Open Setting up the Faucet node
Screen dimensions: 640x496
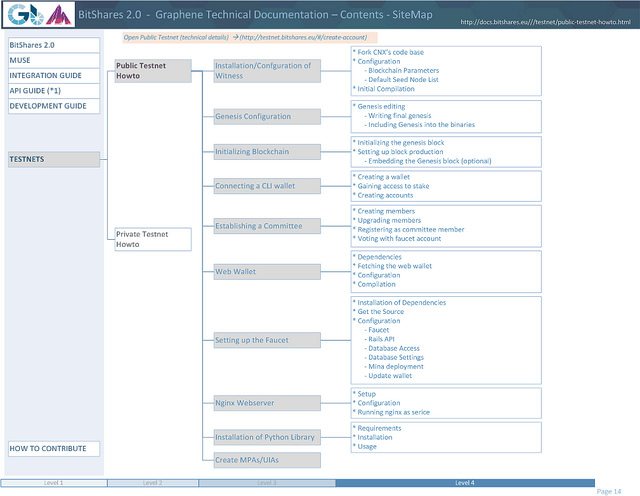pyautogui.click(x=267, y=340)
